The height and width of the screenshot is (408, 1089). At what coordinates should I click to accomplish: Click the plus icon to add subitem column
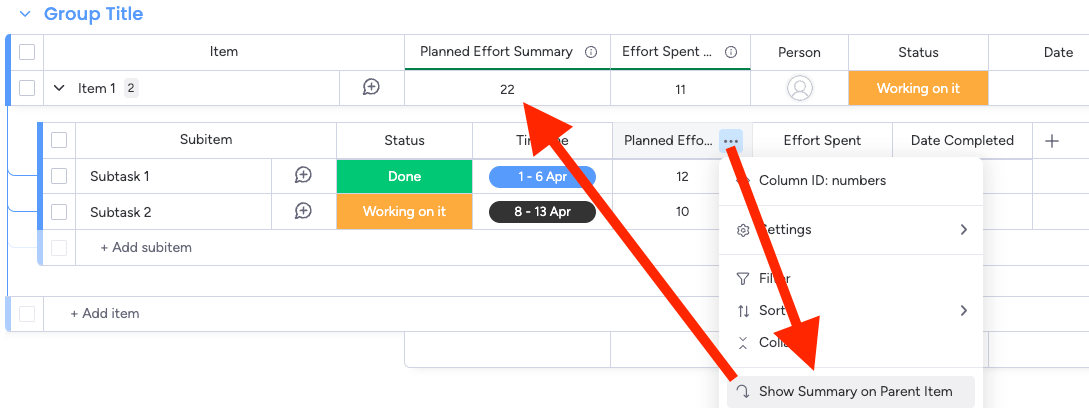click(x=1052, y=140)
